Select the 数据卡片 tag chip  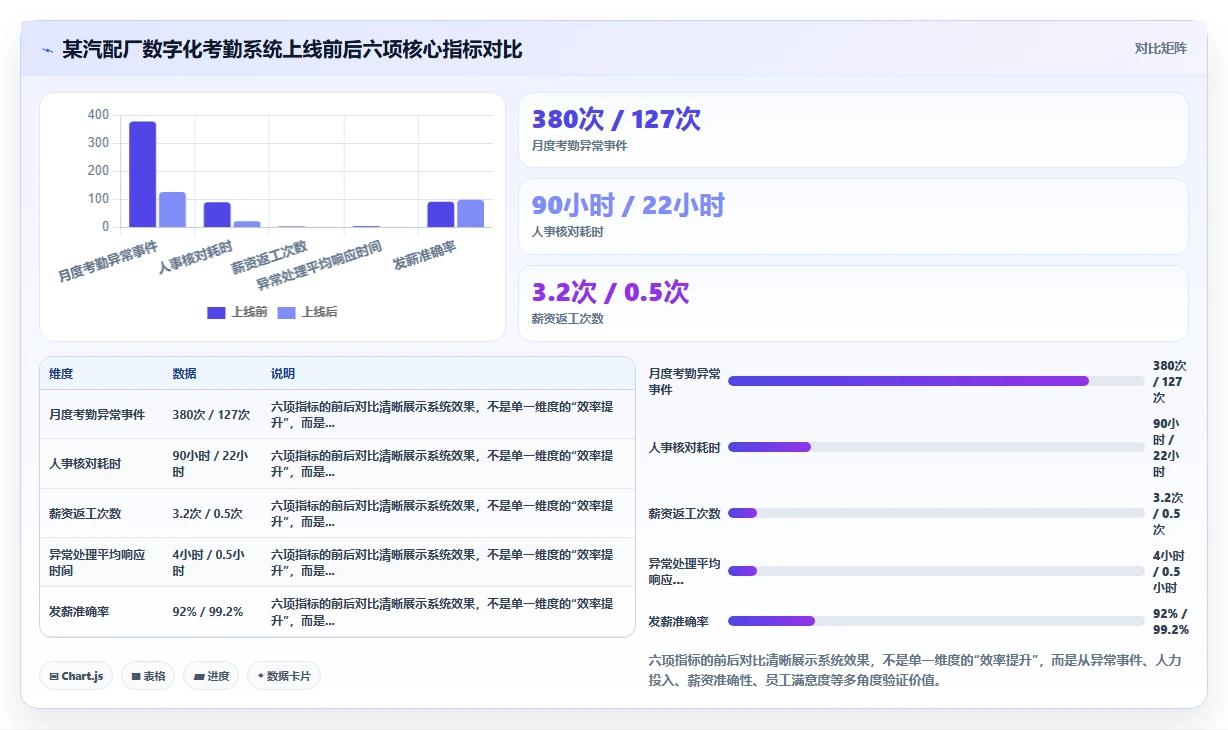[x=284, y=676]
